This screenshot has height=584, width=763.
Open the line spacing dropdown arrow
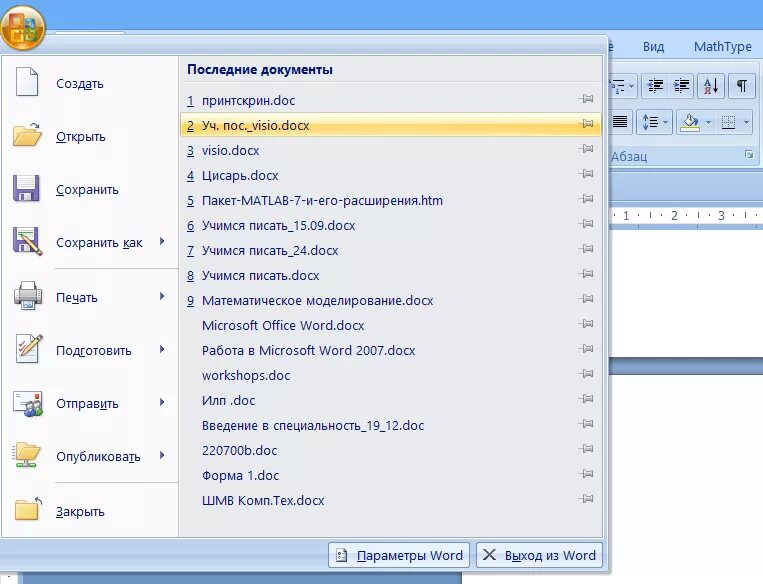click(x=666, y=122)
